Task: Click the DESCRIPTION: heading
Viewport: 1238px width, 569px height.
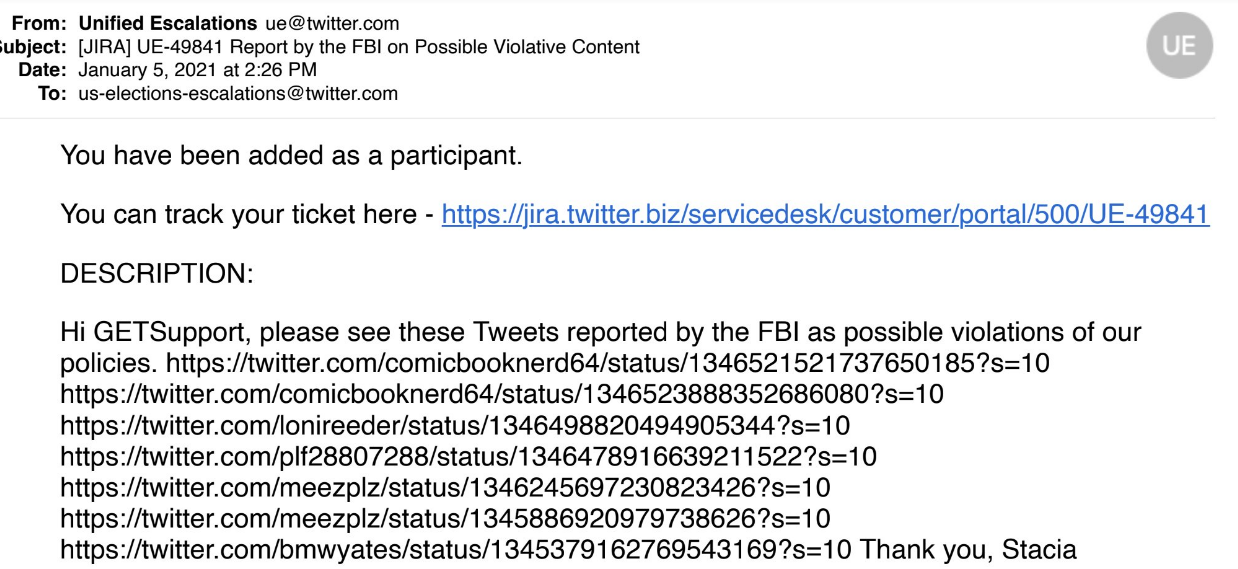Action: pos(157,274)
